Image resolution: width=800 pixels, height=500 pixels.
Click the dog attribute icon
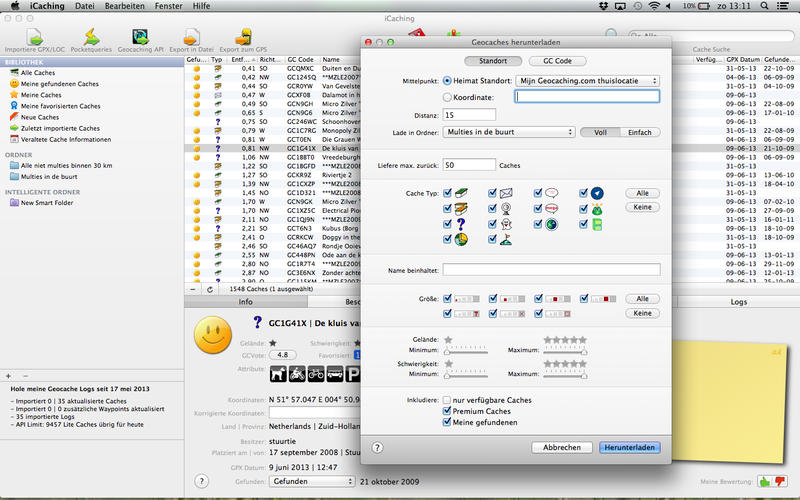coord(278,374)
